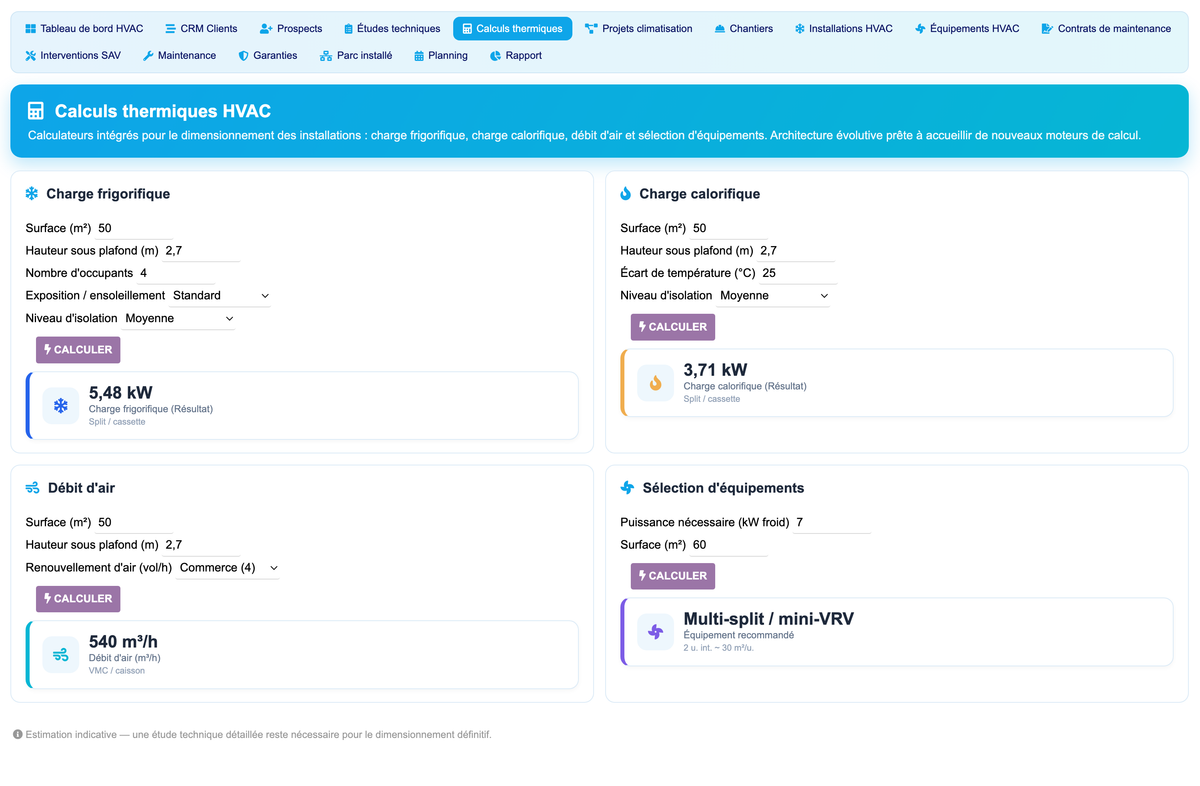Viewport: 1200px width, 786px height.
Task: Click the user-plus icon of Prospects
Action: pos(266,29)
